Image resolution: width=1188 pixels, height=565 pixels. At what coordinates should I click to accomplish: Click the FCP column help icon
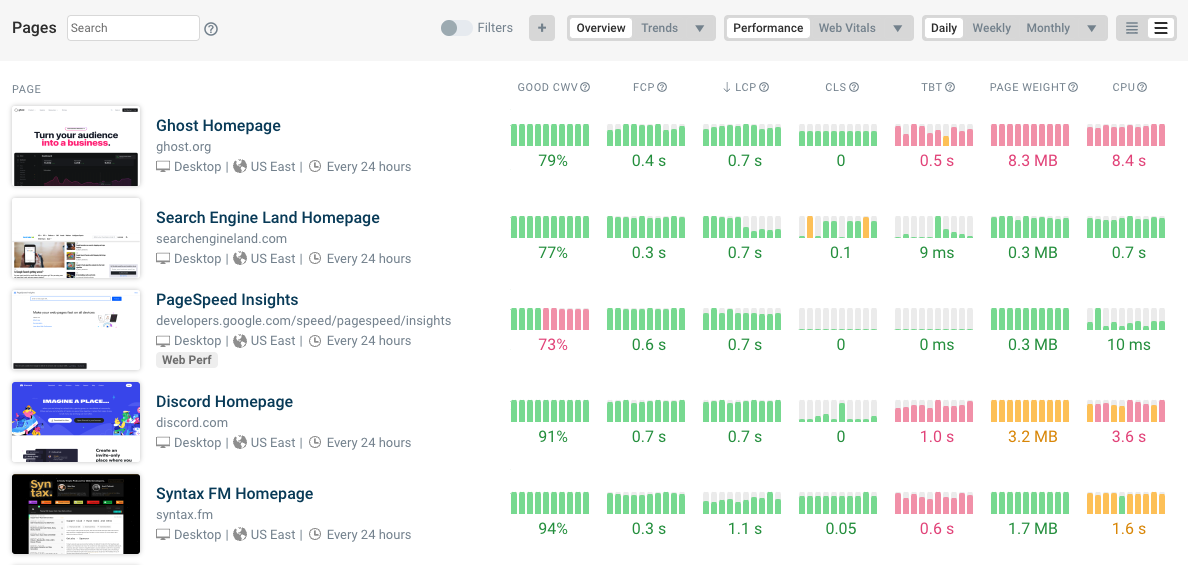[662, 88]
